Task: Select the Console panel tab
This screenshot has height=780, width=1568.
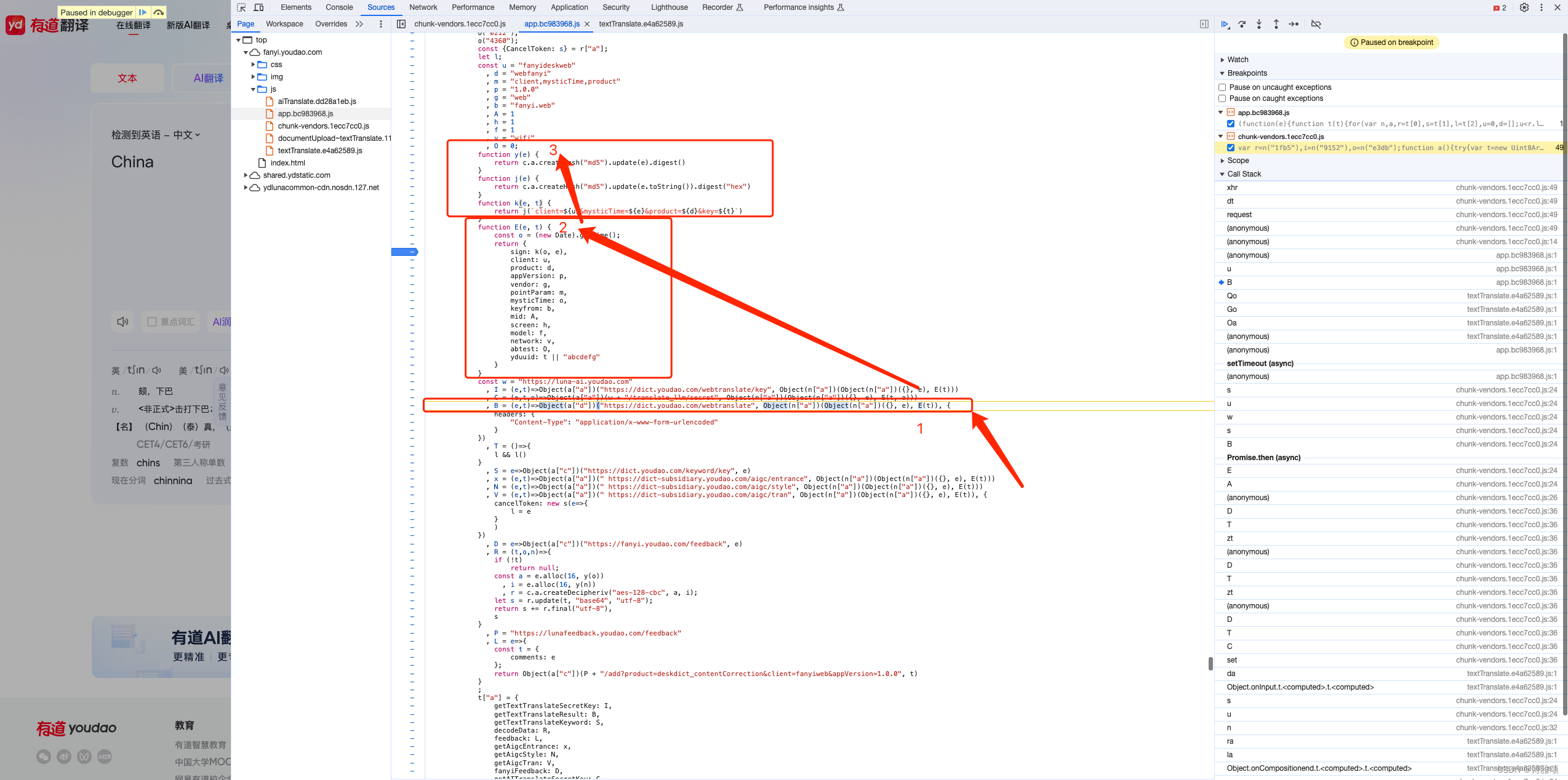Action: (x=339, y=8)
